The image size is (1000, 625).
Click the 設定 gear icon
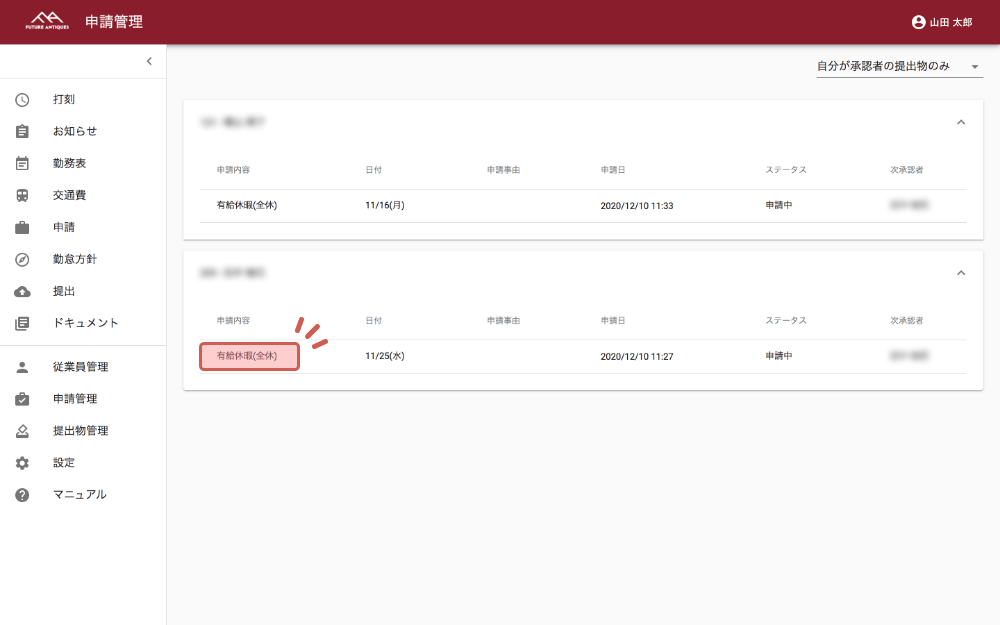pos(22,463)
